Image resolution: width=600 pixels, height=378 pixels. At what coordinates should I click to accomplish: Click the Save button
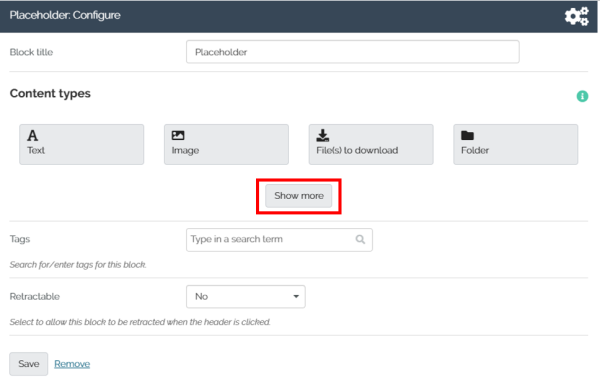point(29,364)
